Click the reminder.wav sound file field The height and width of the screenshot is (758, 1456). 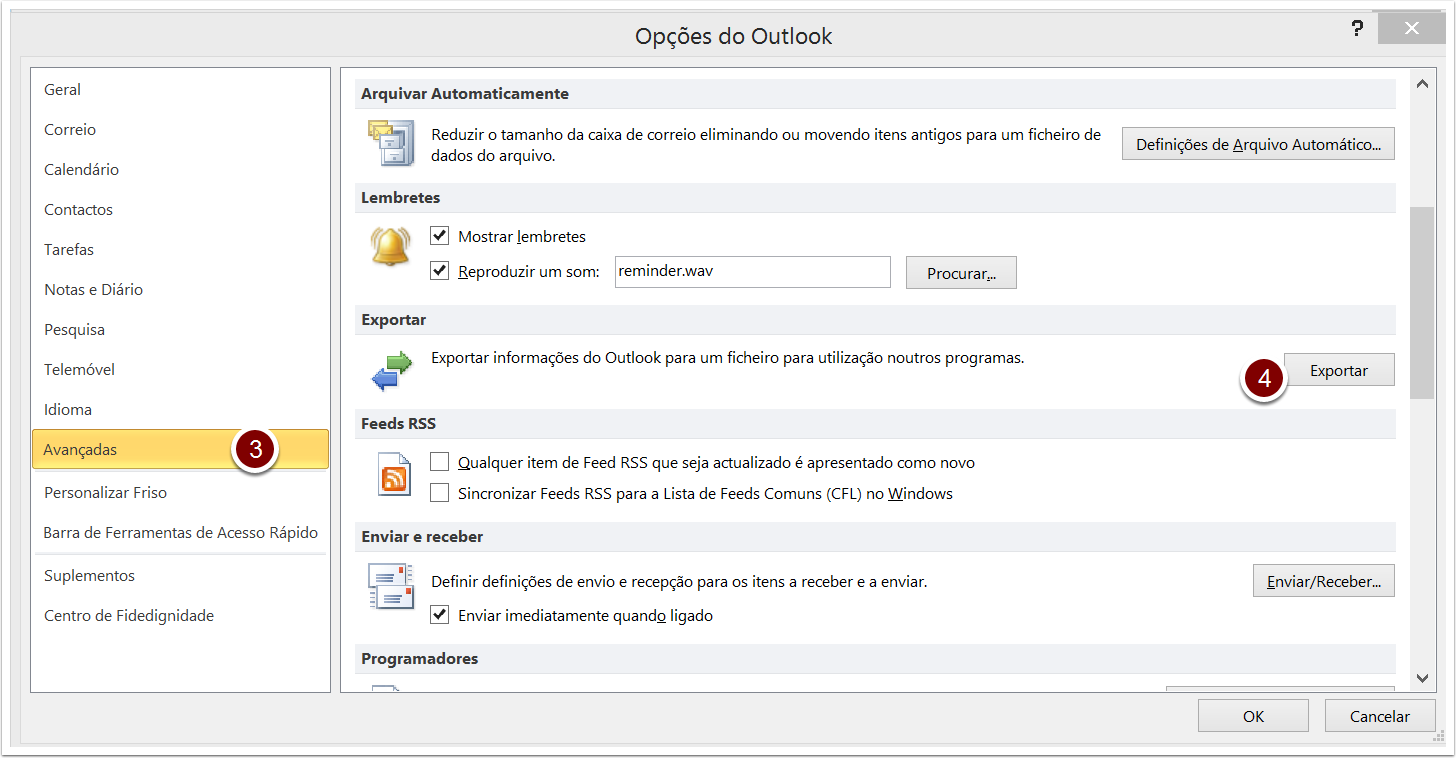752,272
